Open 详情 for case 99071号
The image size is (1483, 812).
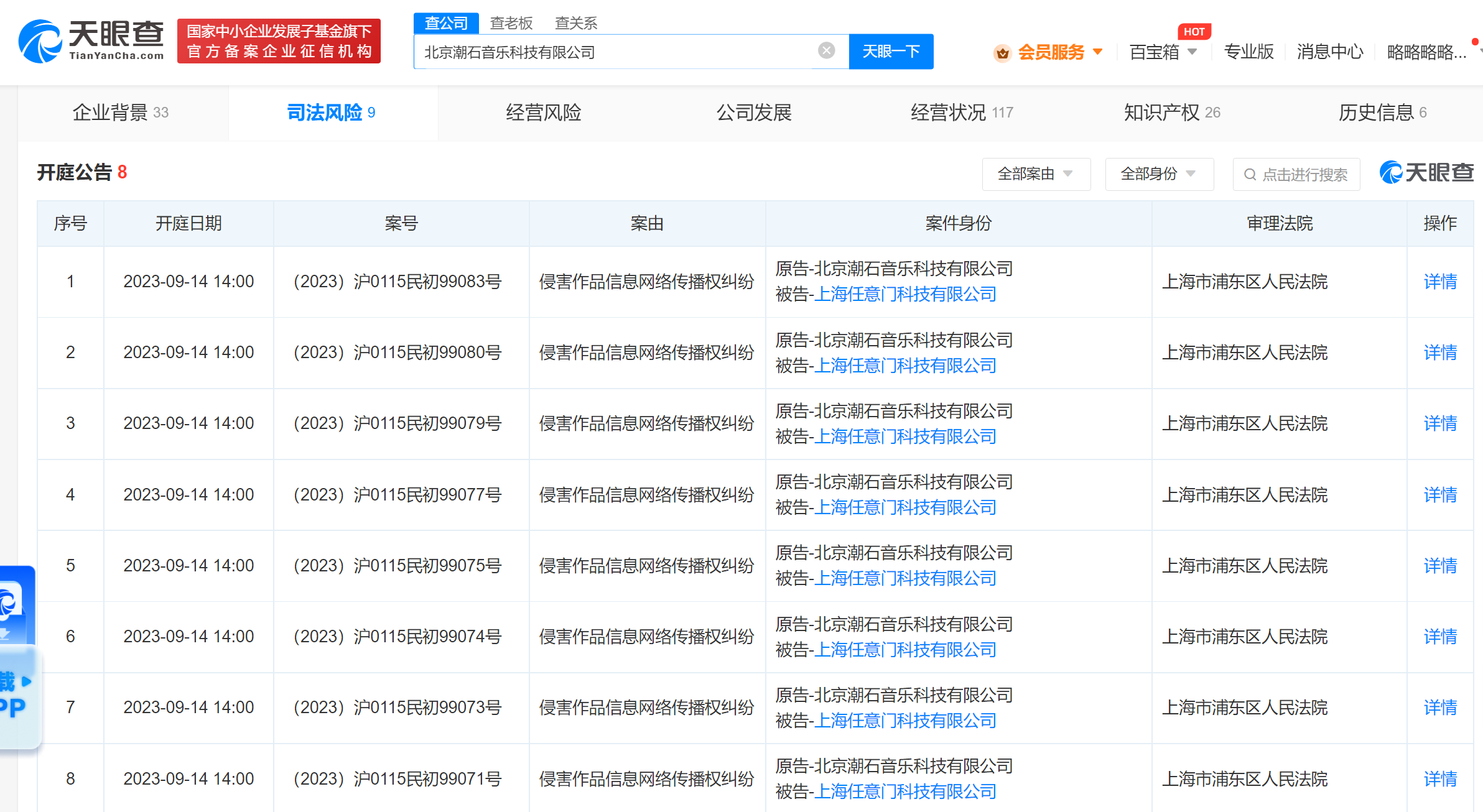click(x=1440, y=779)
